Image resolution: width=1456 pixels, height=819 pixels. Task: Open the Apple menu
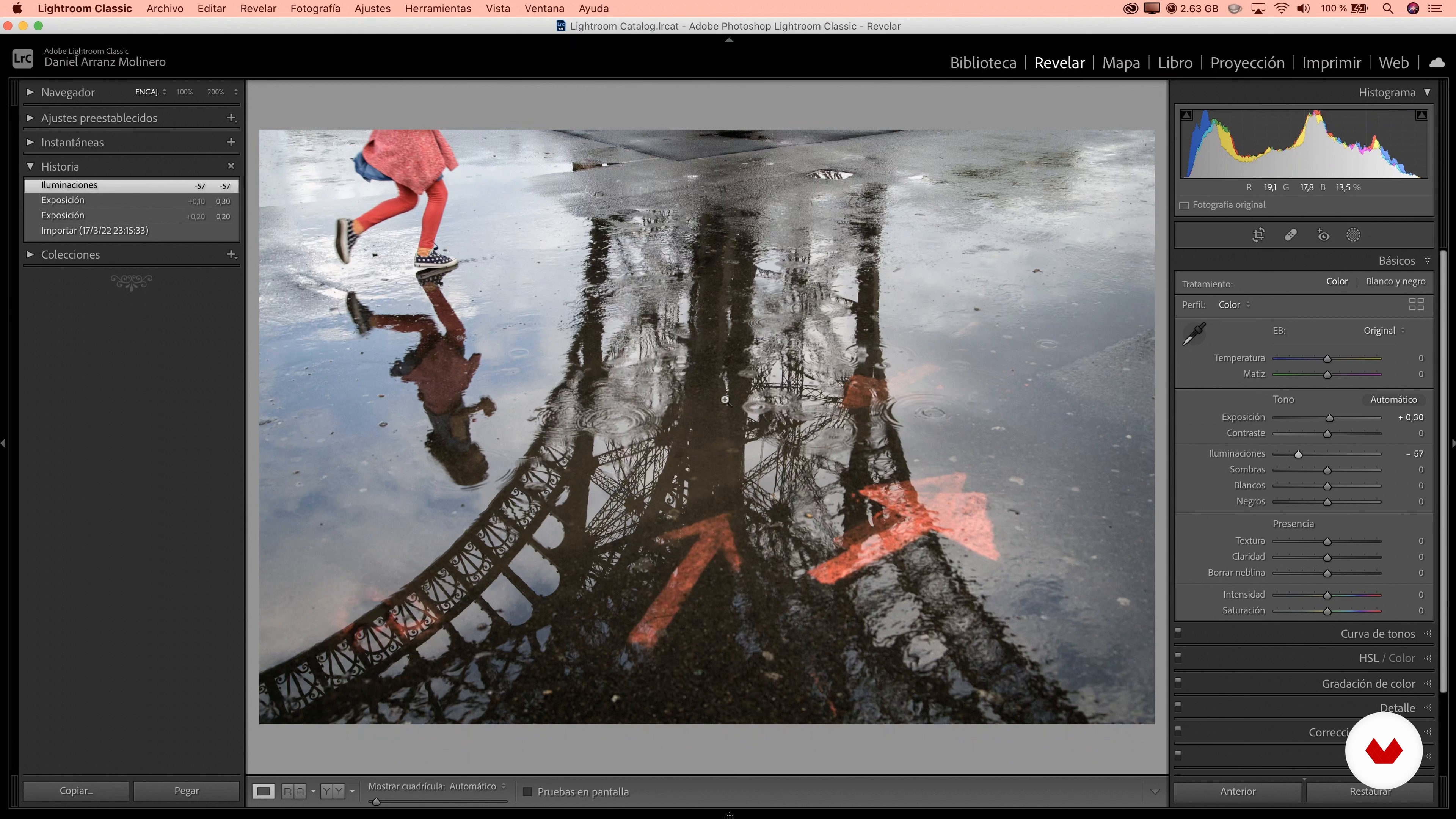17,8
